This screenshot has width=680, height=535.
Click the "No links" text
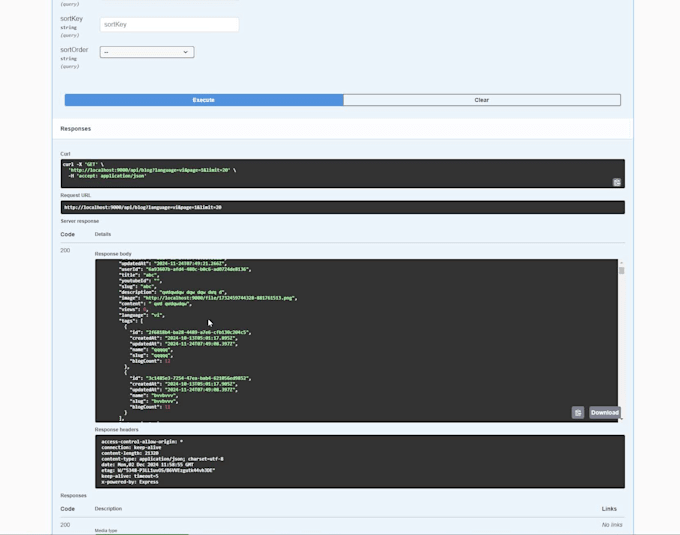click(612, 525)
